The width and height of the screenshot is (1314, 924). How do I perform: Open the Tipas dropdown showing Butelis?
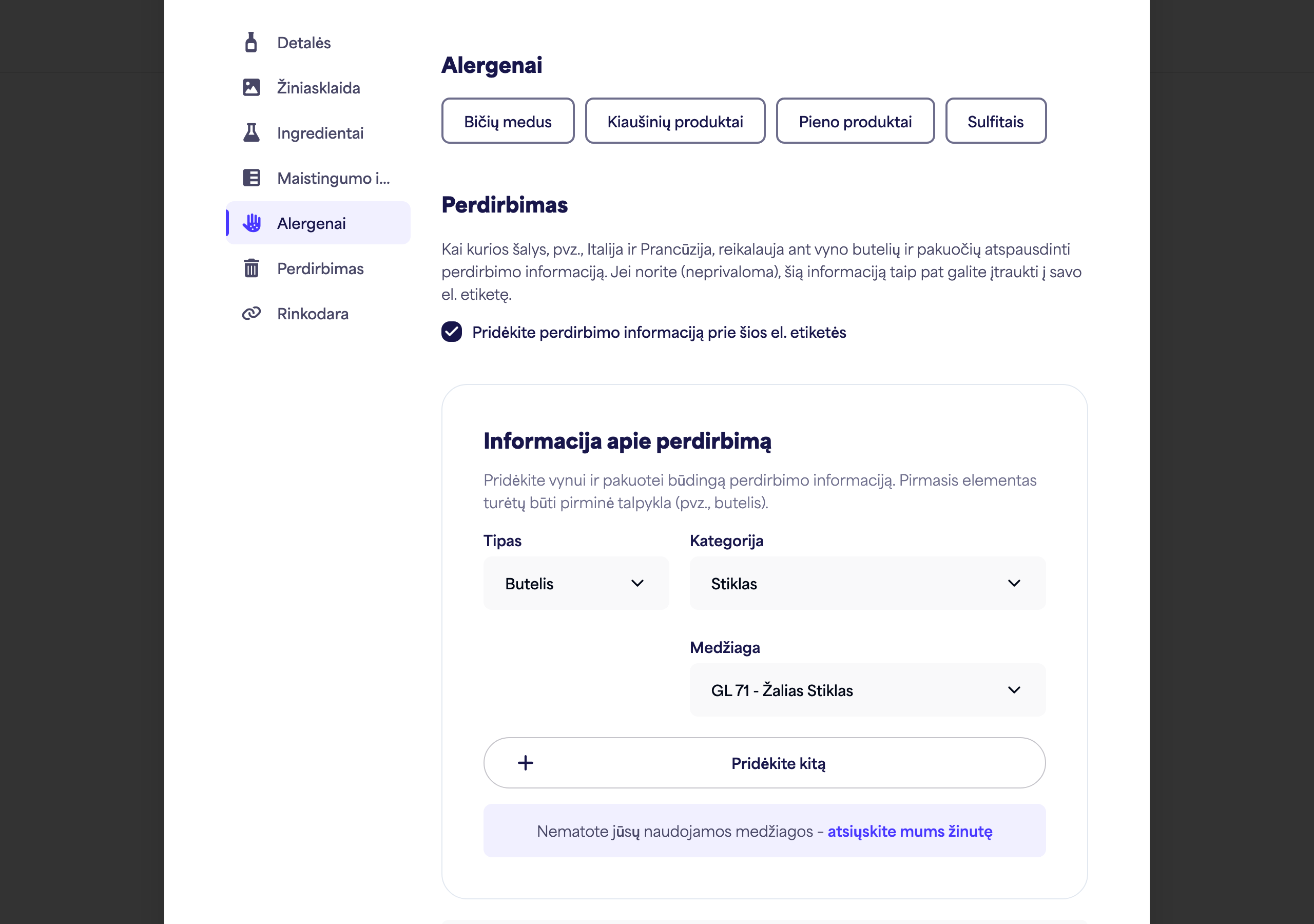point(576,583)
